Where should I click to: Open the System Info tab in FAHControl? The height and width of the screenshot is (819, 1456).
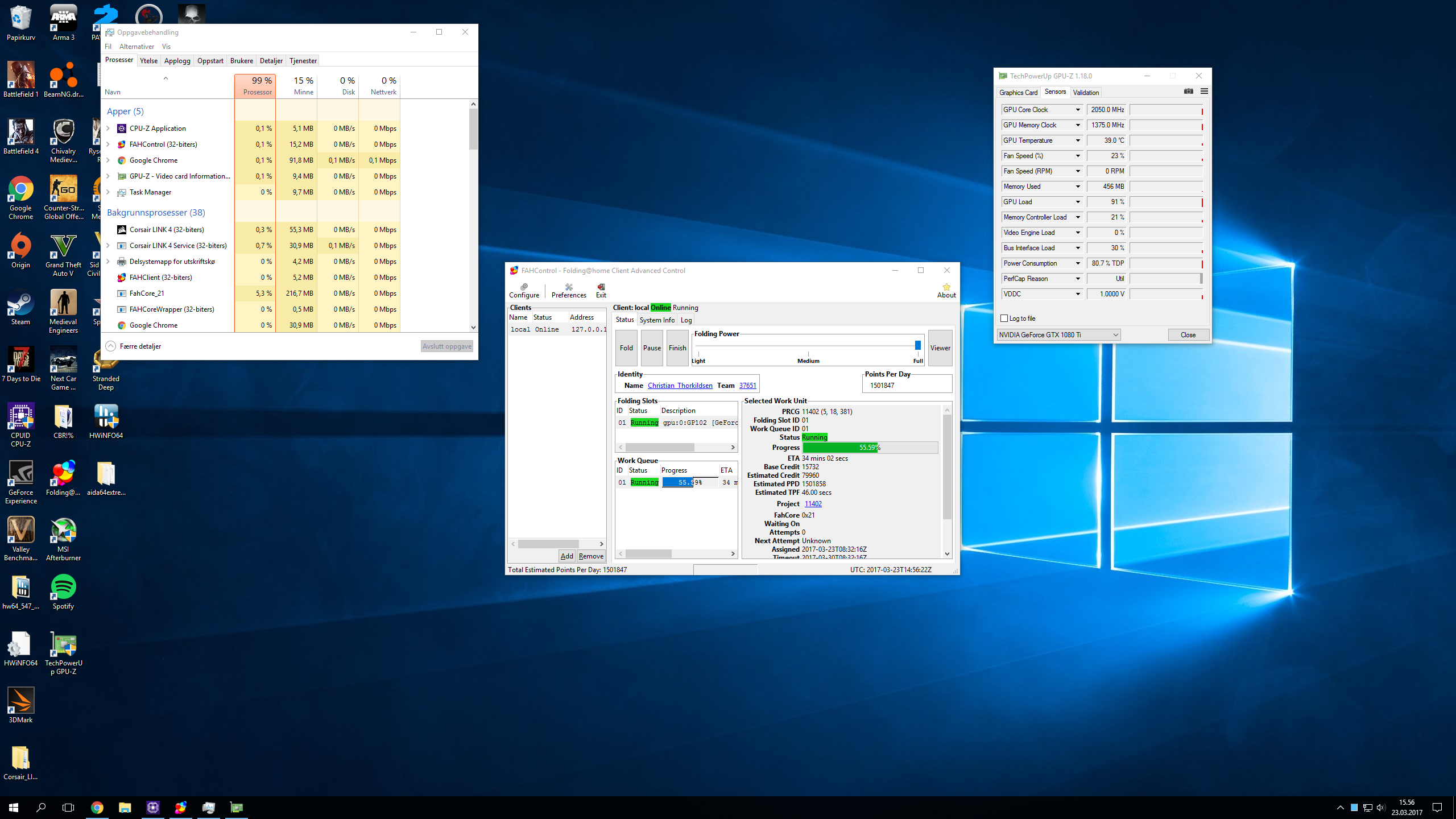click(x=657, y=320)
